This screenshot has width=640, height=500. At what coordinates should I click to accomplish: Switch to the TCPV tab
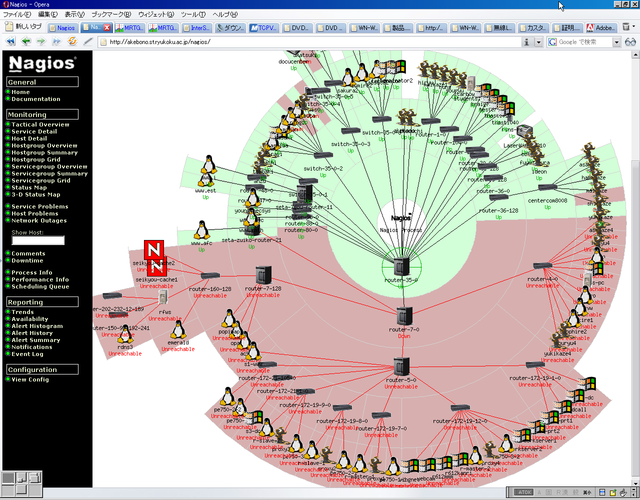pyautogui.click(x=263, y=28)
